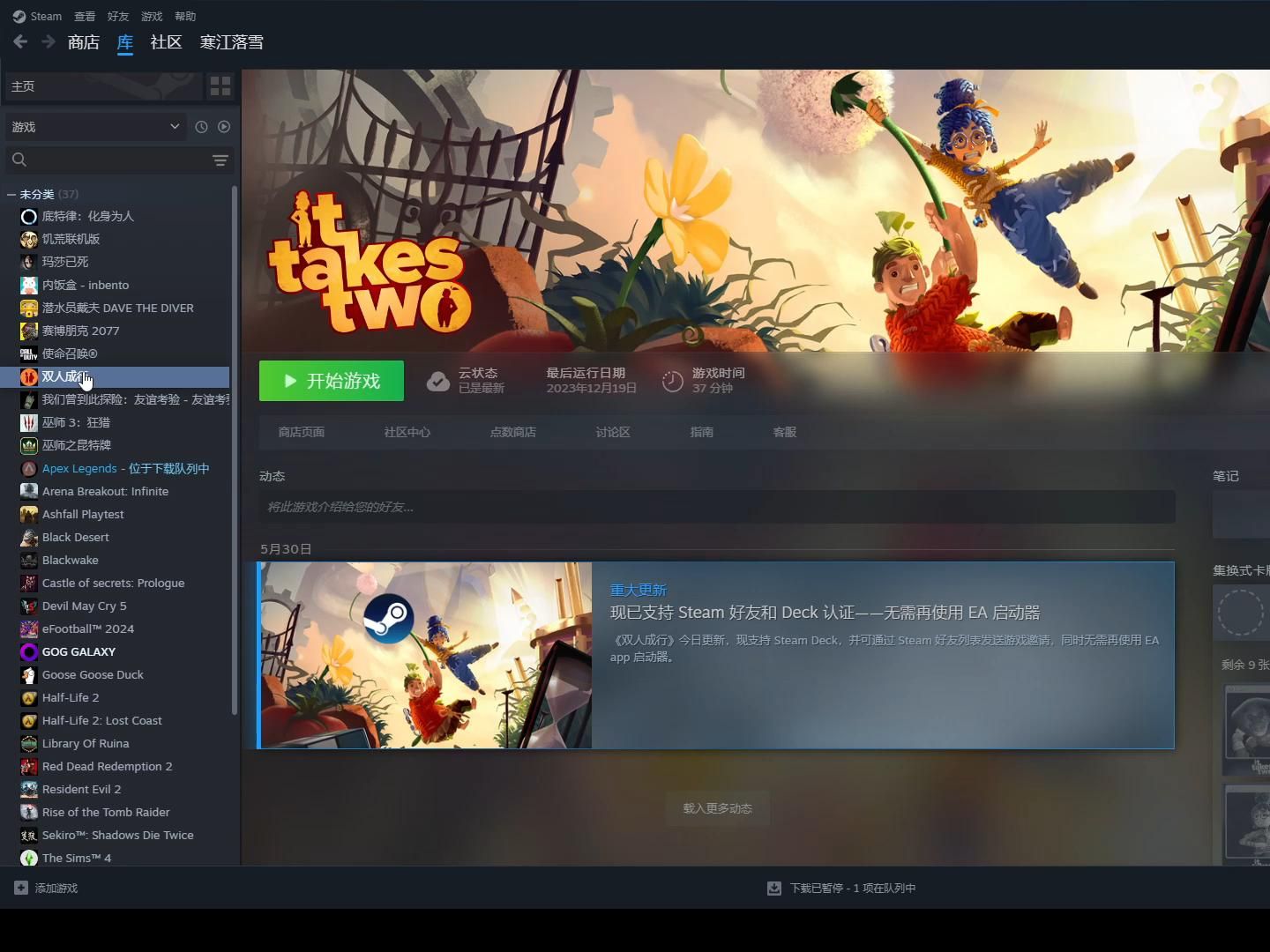Select the GOG GALAXY icon in list

tap(28, 651)
